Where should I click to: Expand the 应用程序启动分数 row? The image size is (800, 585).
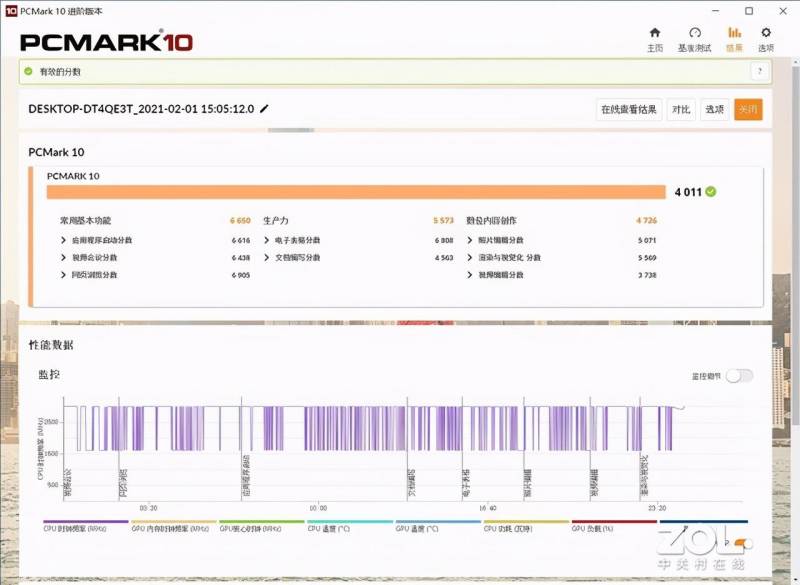point(63,240)
